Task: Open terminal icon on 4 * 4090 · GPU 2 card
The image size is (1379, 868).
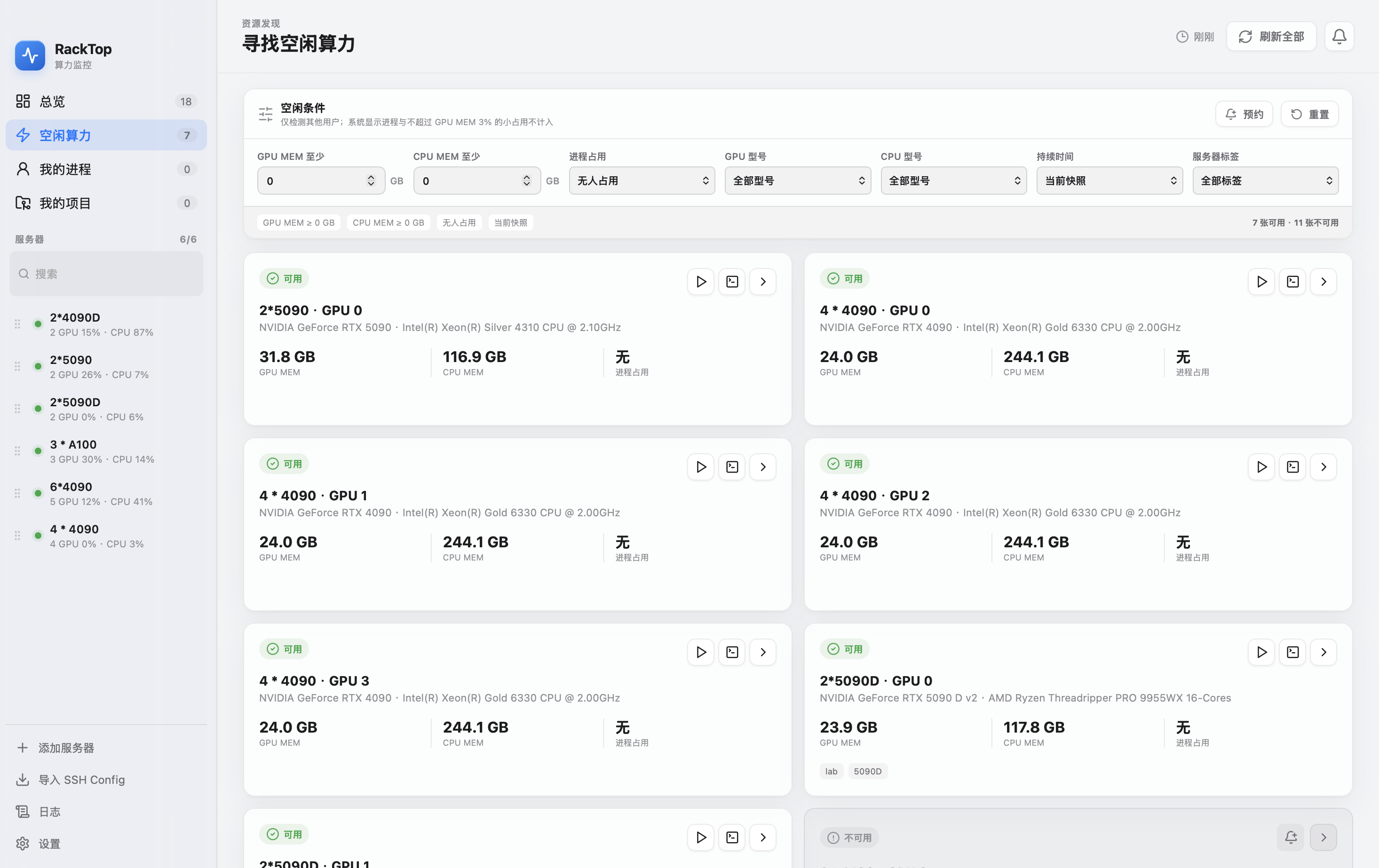Action: point(1292,466)
